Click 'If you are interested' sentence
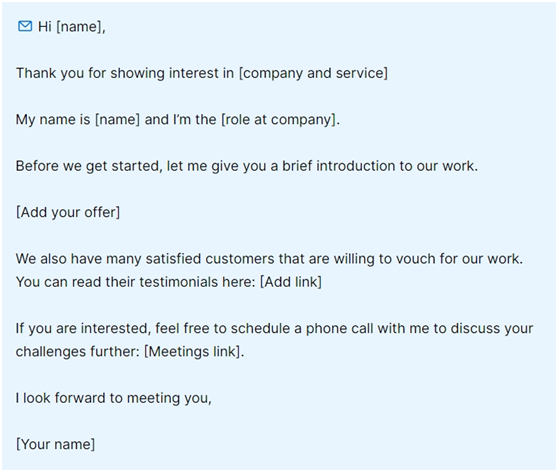Screen dimensions: 558x472 click(x=274, y=328)
